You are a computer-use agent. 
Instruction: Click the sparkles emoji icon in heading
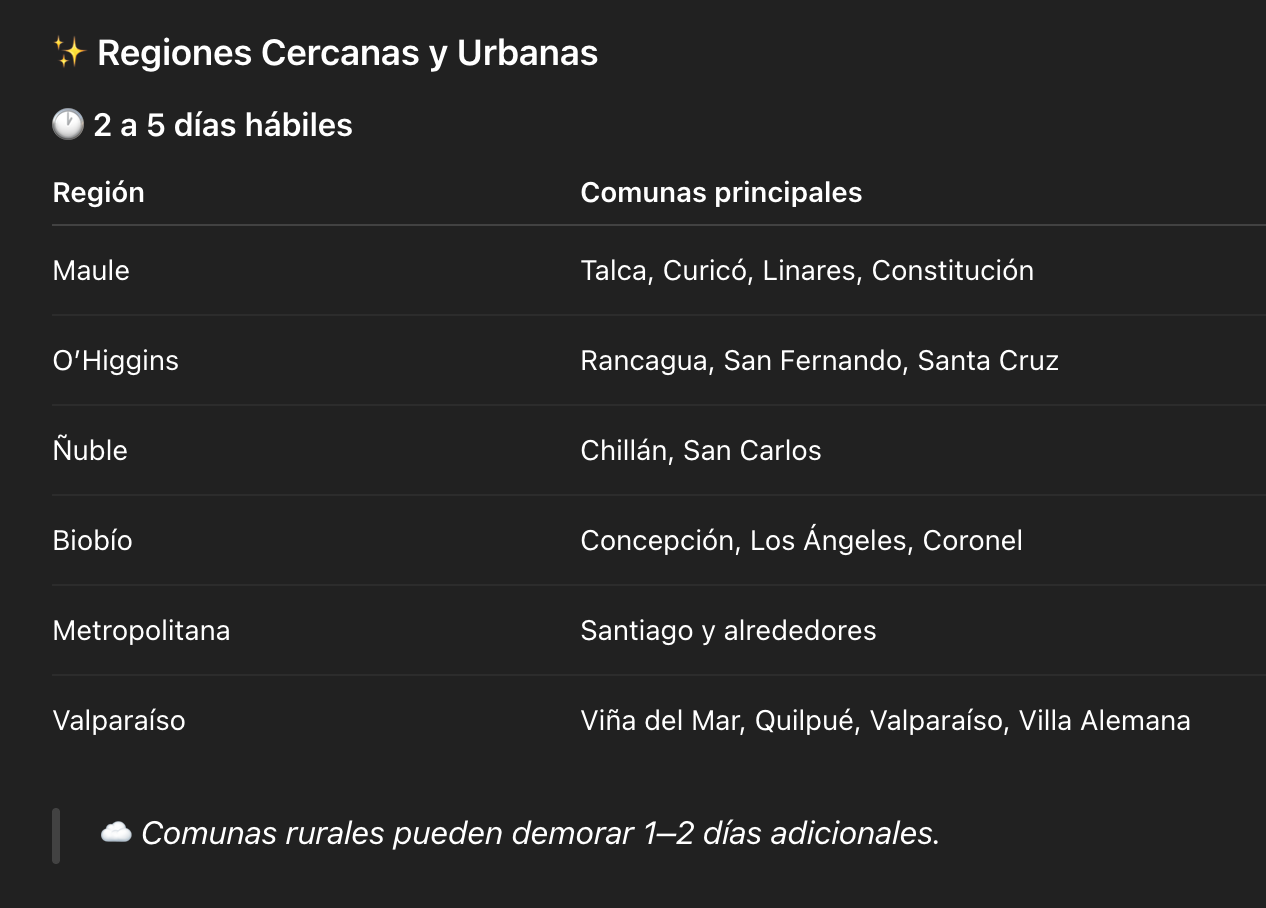(69, 53)
